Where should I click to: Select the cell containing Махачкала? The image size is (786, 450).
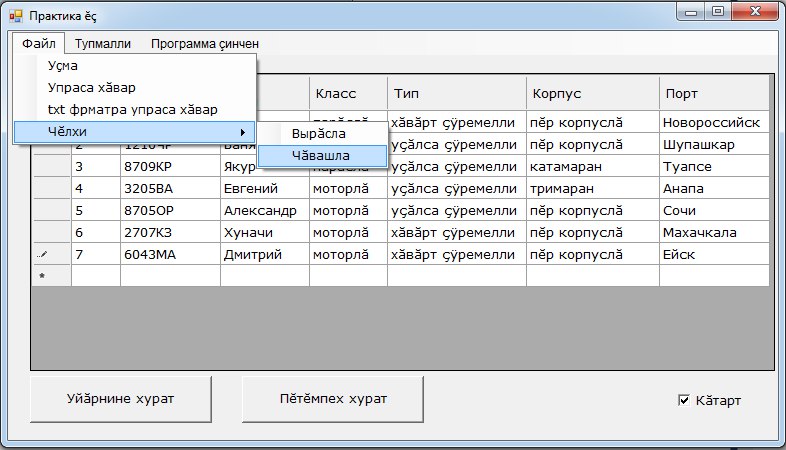pos(714,232)
